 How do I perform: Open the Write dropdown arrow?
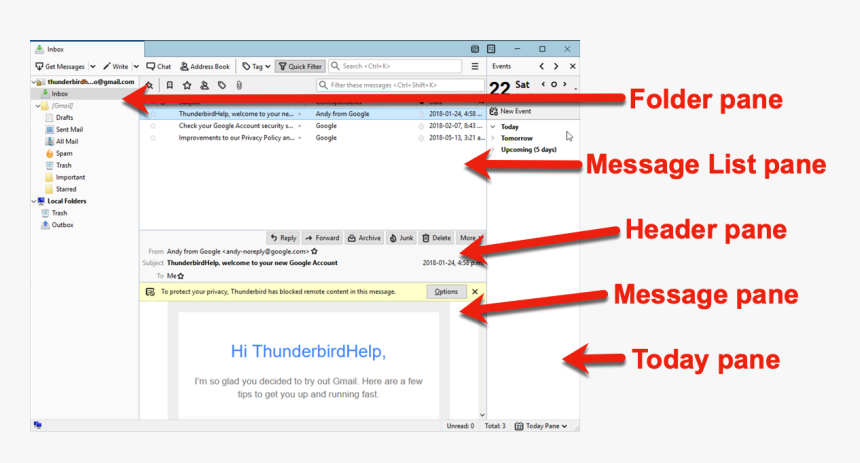(136, 66)
